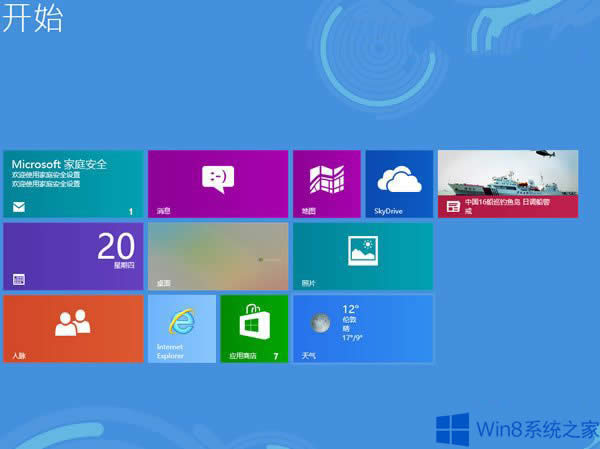
Task: Click the news icon in red banner
Action: 453,207
